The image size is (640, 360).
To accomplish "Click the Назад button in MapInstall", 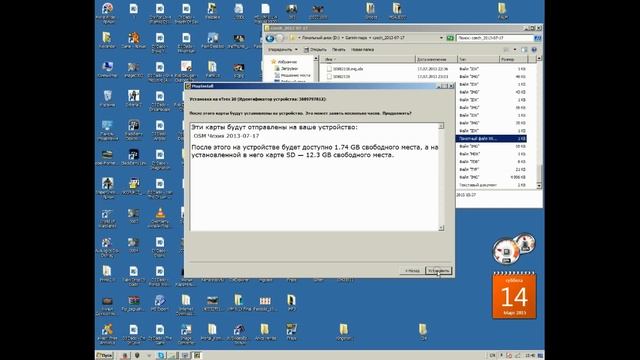I will click(412, 271).
